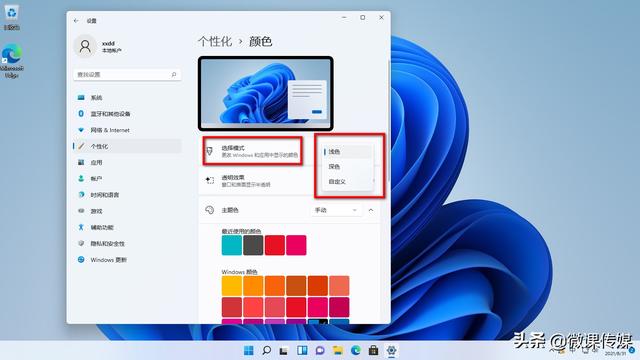Open Windows 更新 in the sidebar
This screenshot has height=360, width=640.
[127, 260]
